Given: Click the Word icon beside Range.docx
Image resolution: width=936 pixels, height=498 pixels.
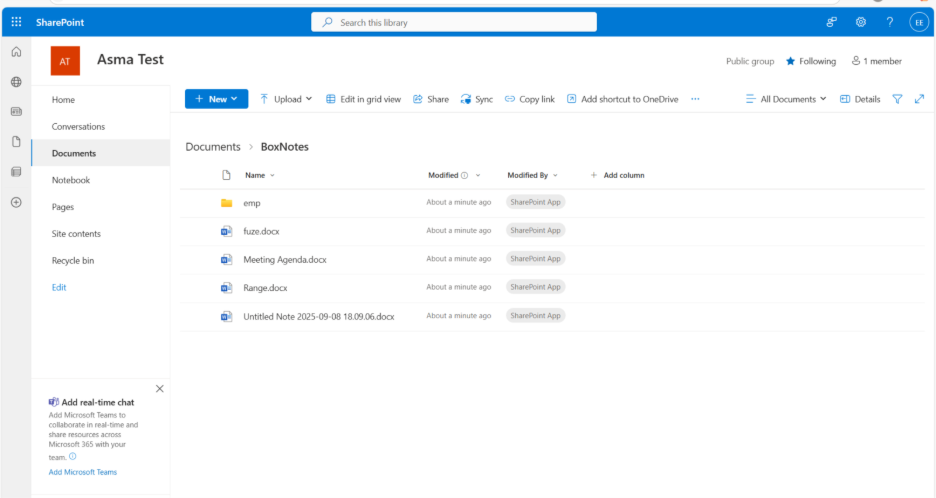Looking at the screenshot, I should (x=226, y=288).
